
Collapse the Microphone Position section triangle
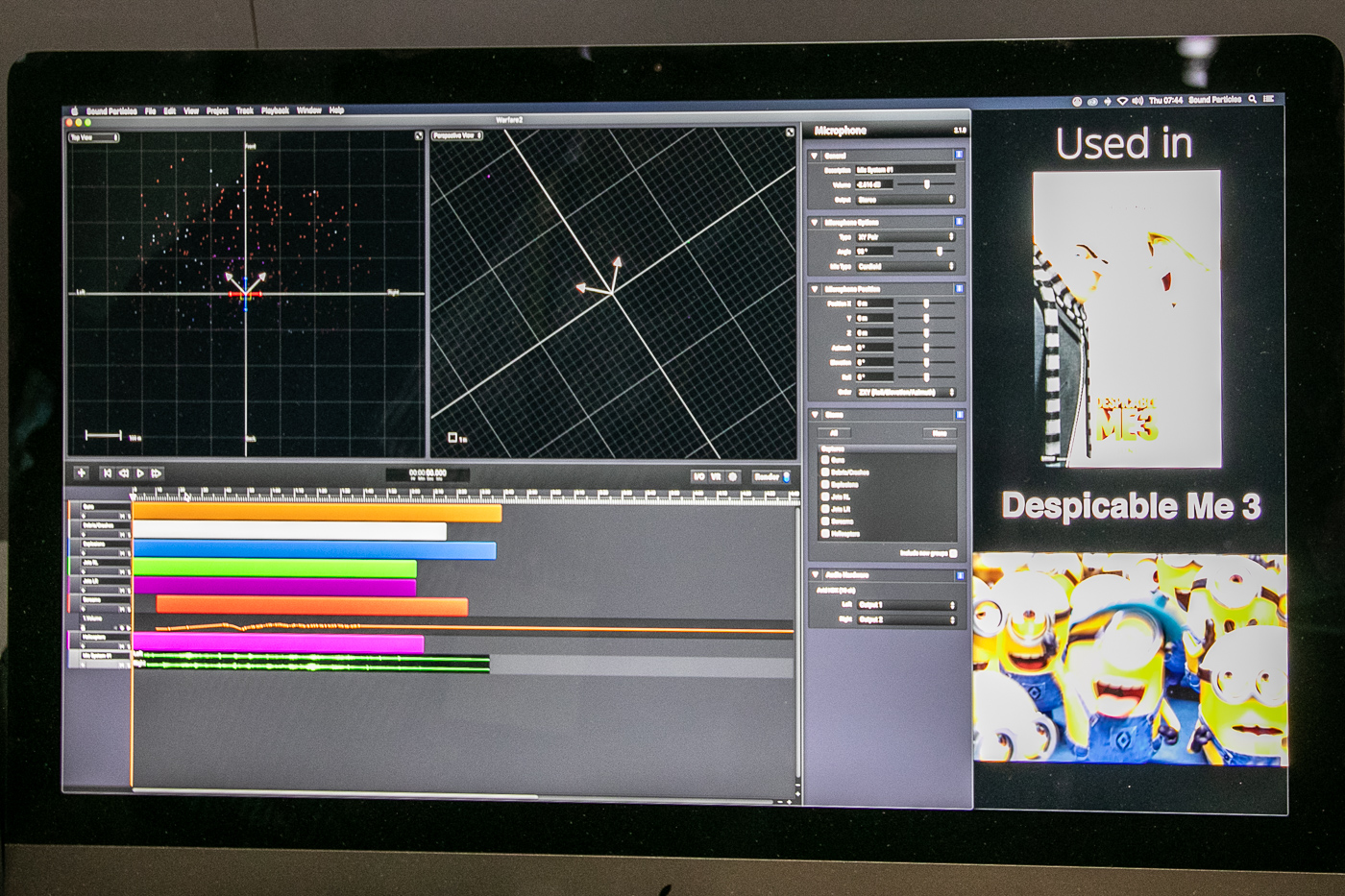[x=815, y=289]
